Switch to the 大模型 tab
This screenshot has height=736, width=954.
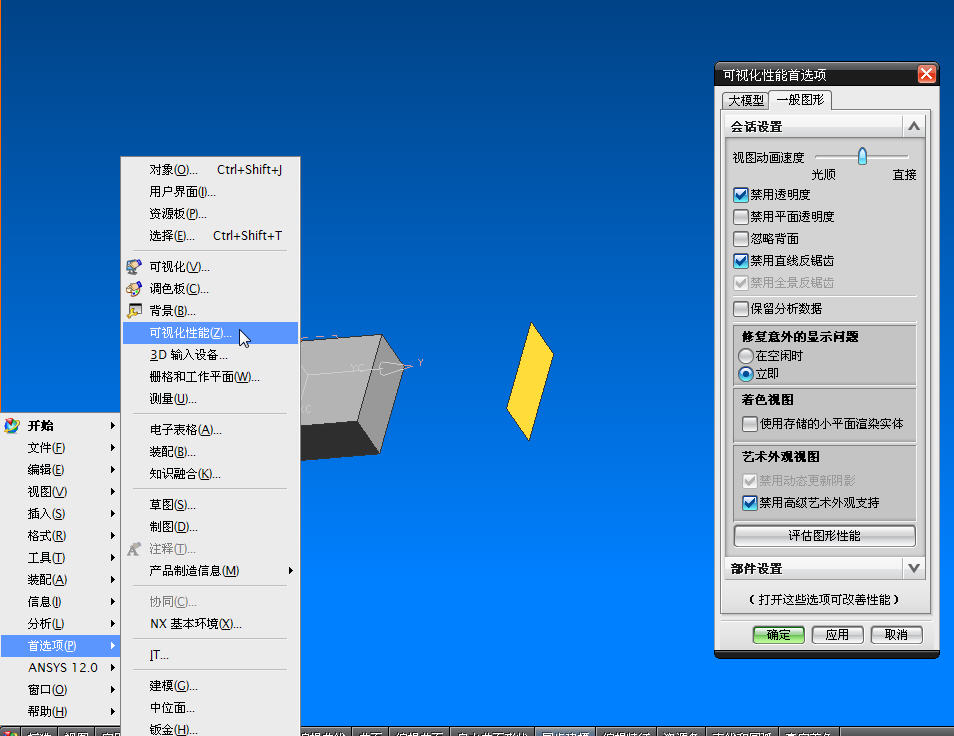[746, 100]
